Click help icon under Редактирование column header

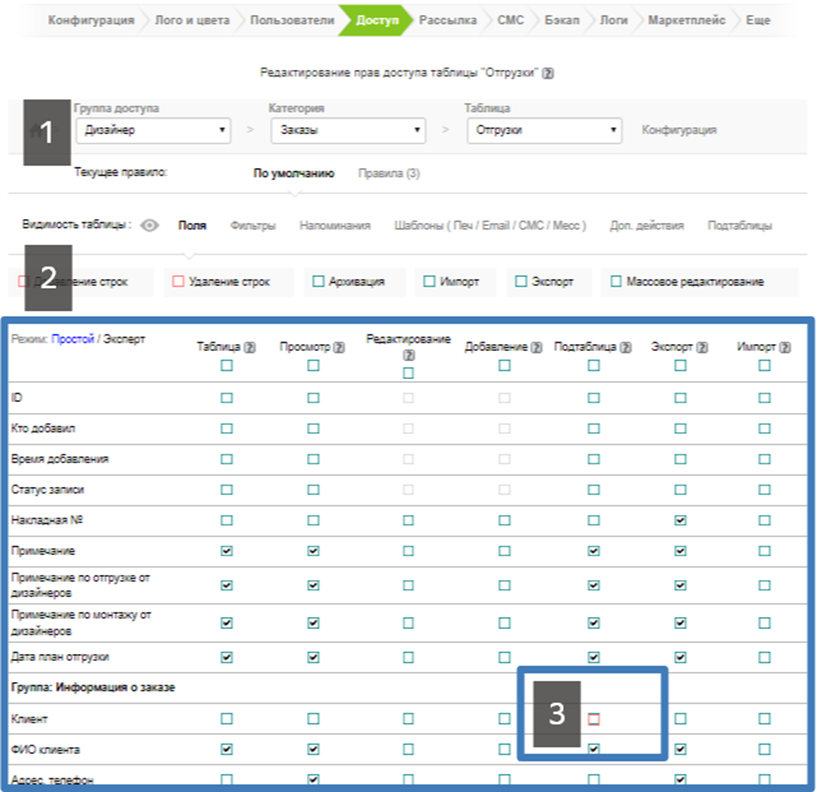(x=408, y=354)
